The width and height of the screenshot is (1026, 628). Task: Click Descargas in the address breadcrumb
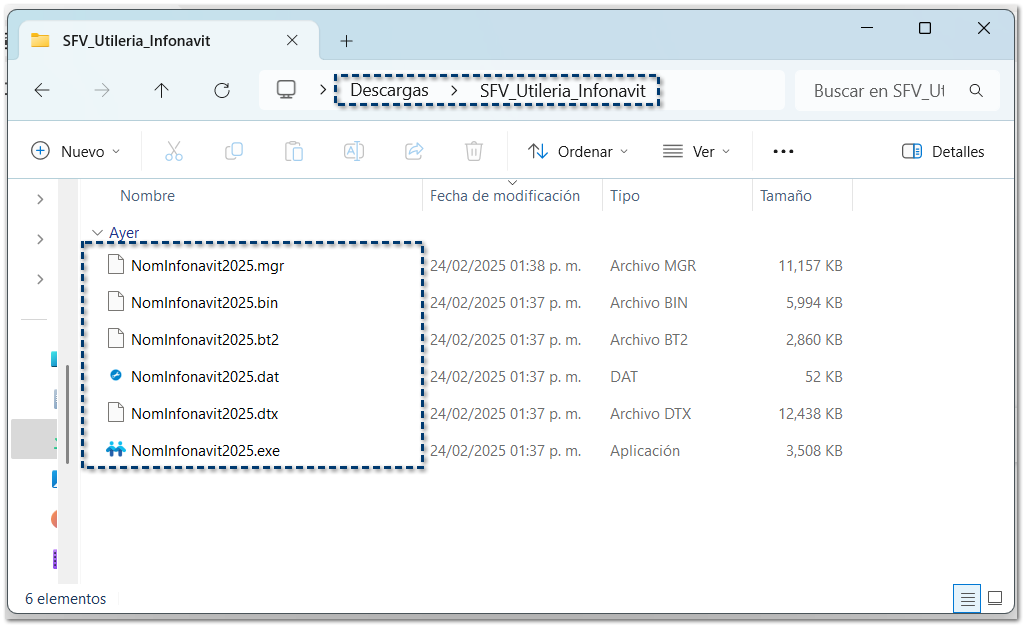tap(389, 90)
